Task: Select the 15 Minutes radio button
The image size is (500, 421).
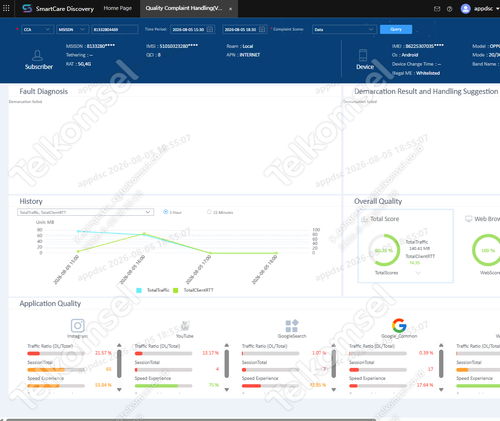Action: 209,212
